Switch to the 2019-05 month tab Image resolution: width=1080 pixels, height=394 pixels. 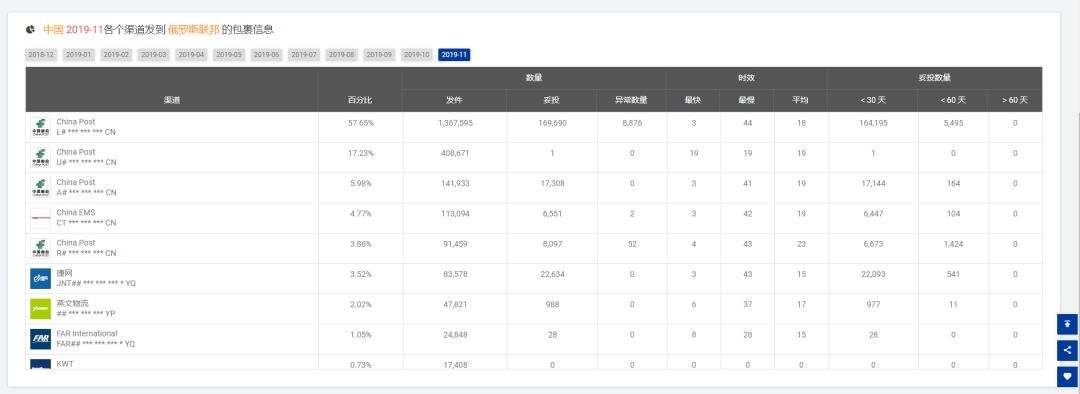229,54
